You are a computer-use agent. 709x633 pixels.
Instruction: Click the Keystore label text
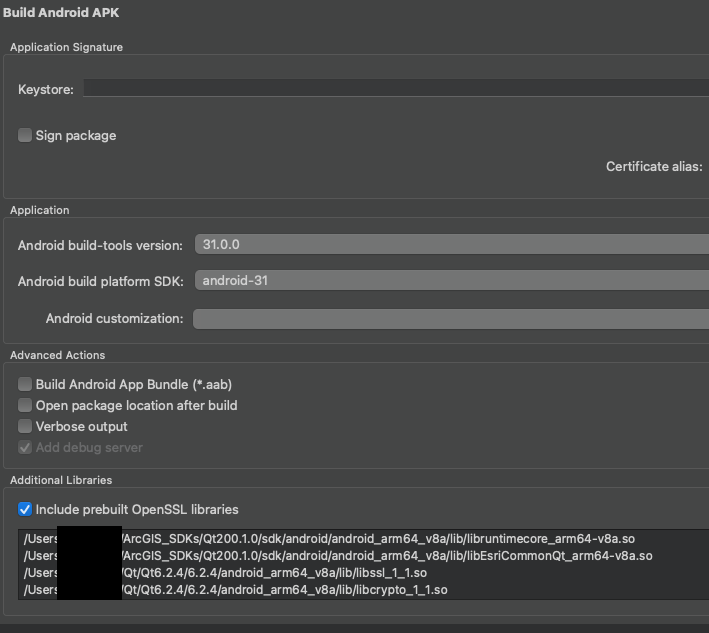tap(46, 90)
